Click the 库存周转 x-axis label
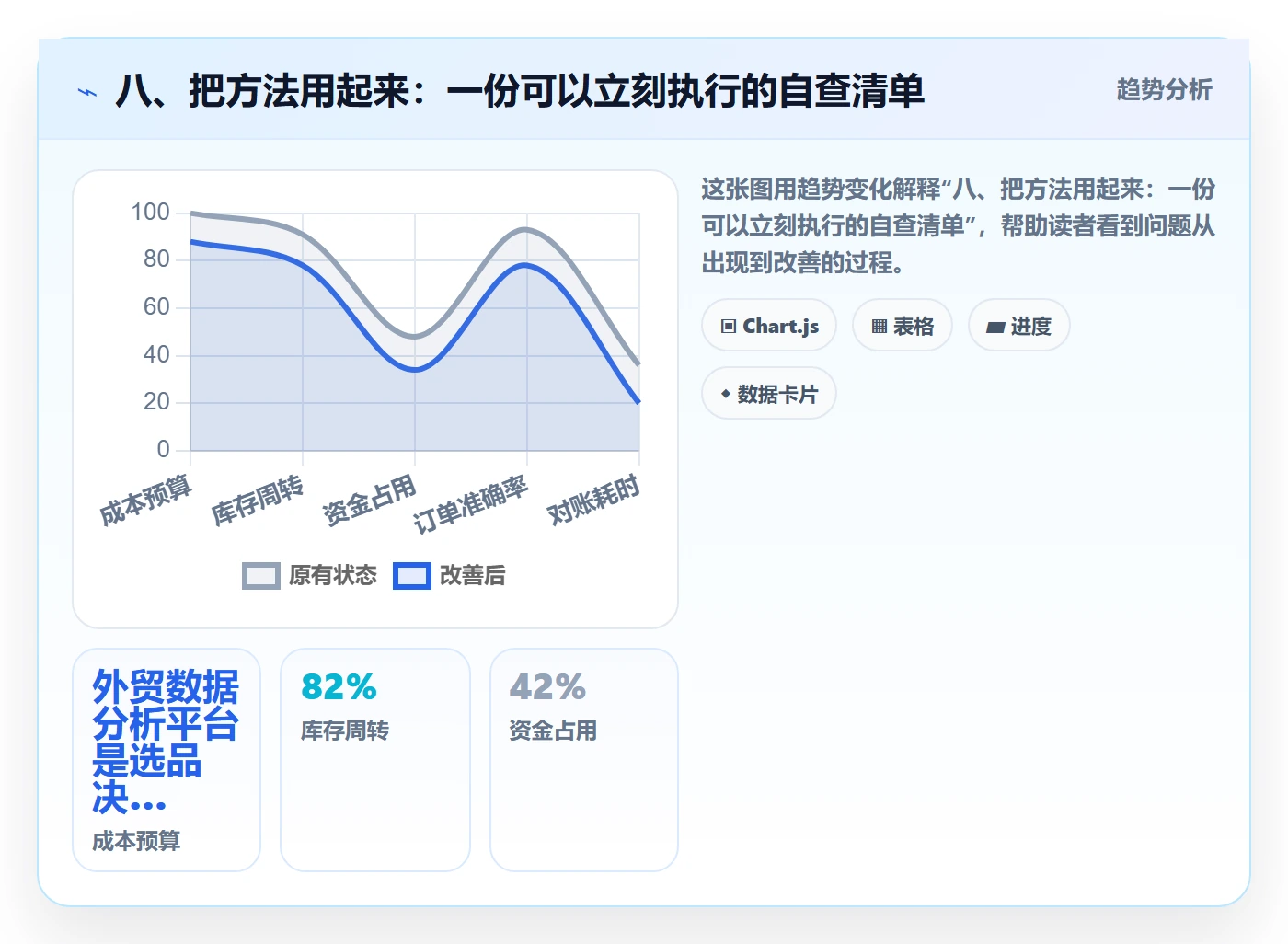The height and width of the screenshot is (944, 1288). [258, 500]
